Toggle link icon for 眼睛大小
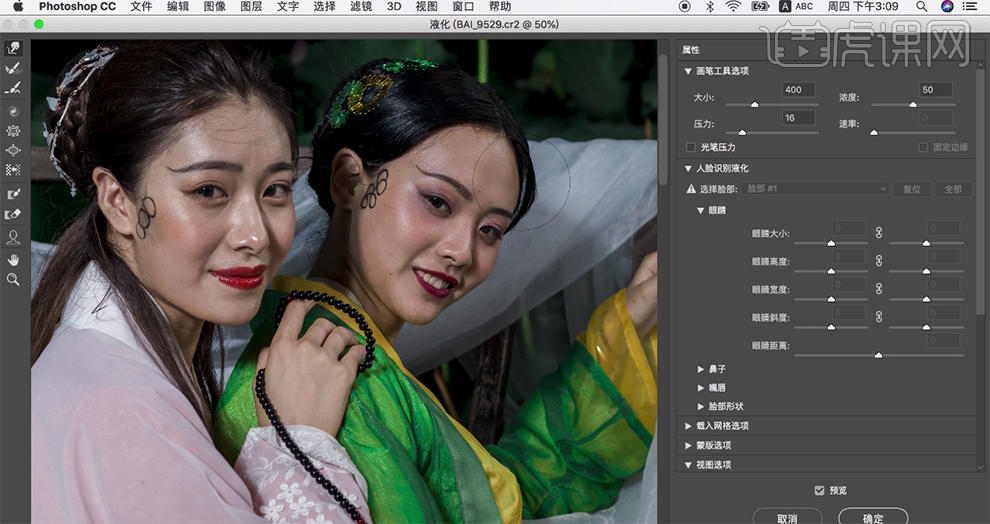This screenshot has width=990, height=524. 879,232
